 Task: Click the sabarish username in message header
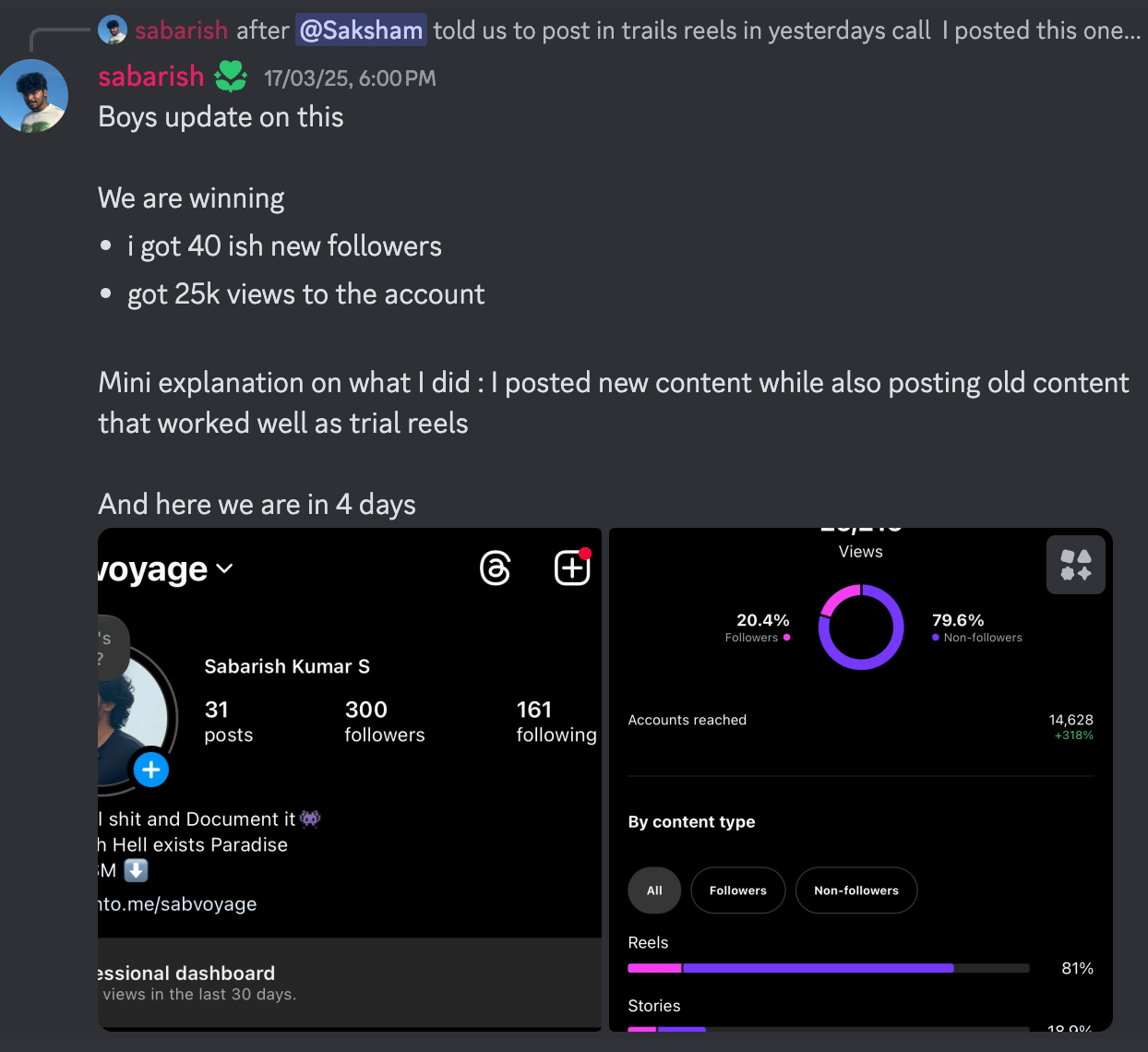click(151, 77)
